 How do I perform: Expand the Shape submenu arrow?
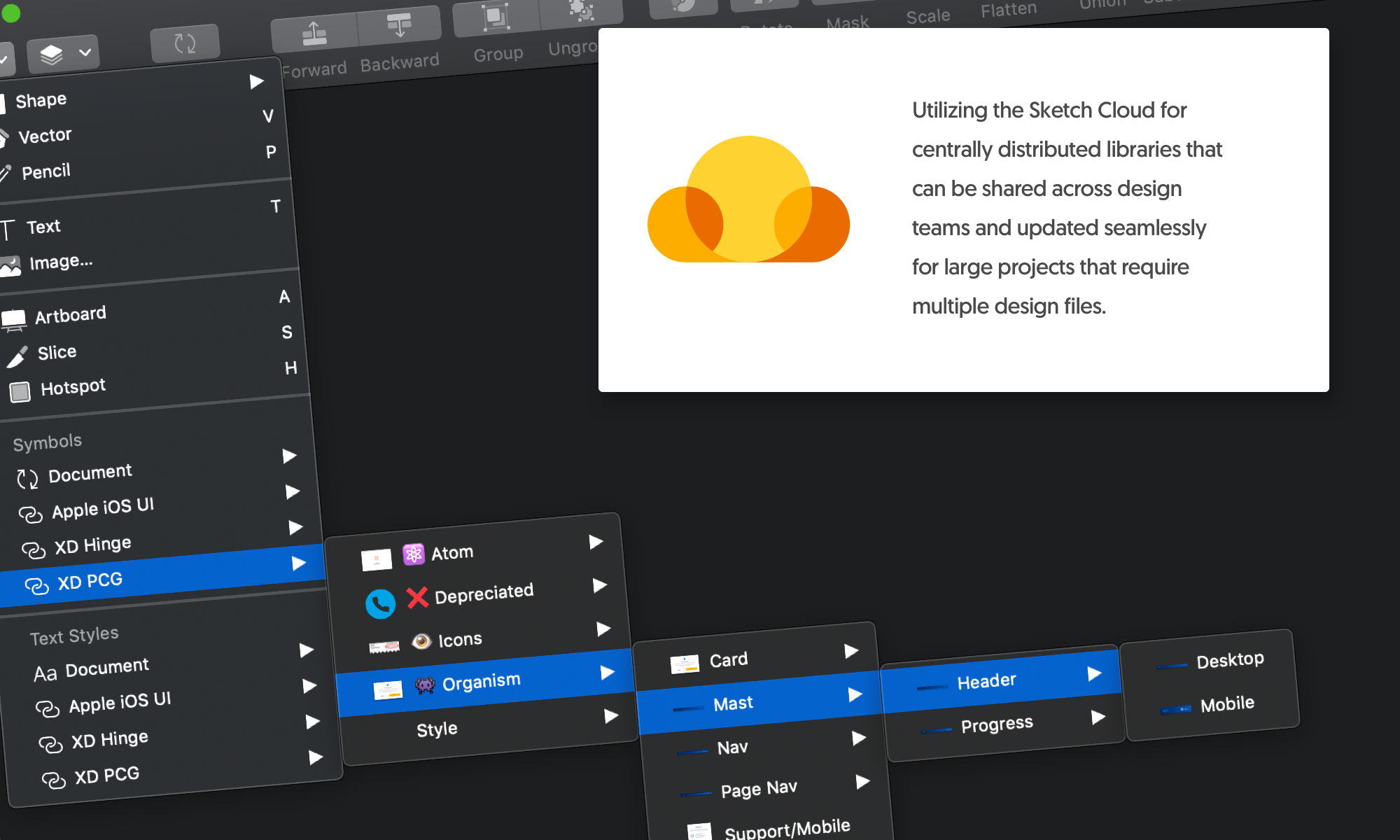pyautogui.click(x=257, y=82)
